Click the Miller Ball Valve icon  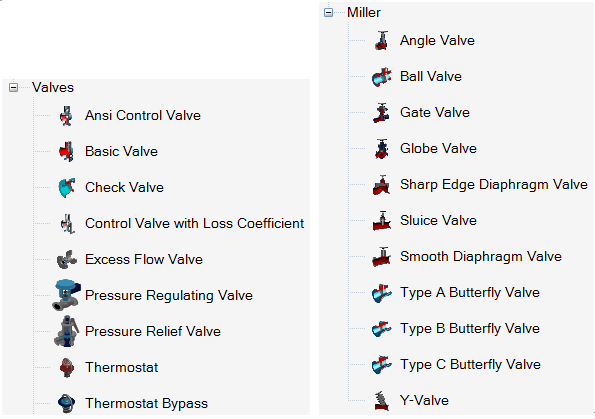[x=381, y=77]
